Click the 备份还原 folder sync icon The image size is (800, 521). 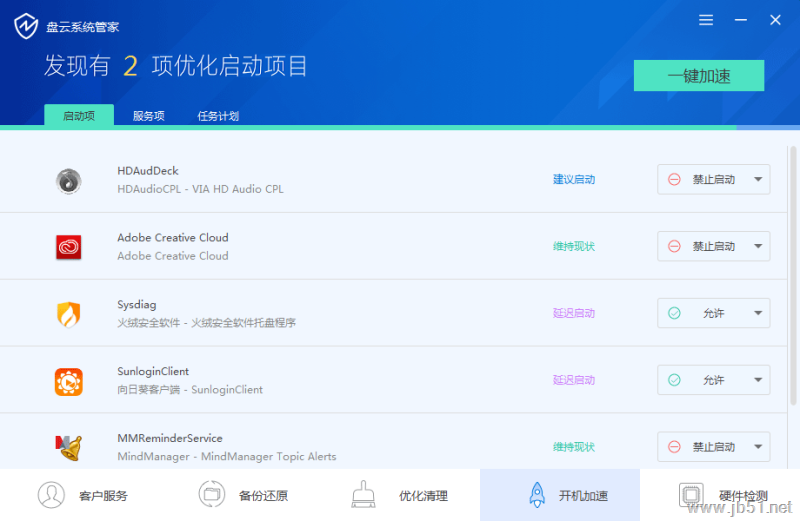tap(212, 494)
